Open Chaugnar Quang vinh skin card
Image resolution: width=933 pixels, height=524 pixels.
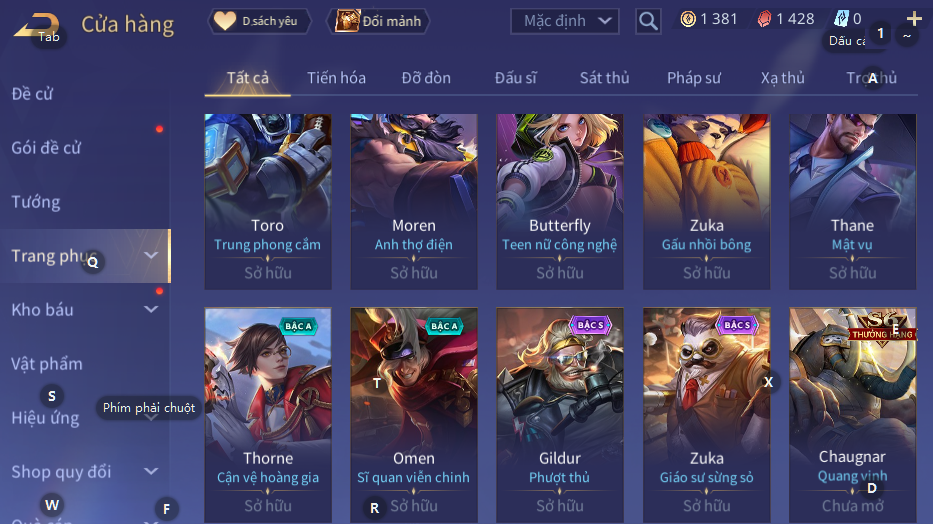tap(853, 415)
